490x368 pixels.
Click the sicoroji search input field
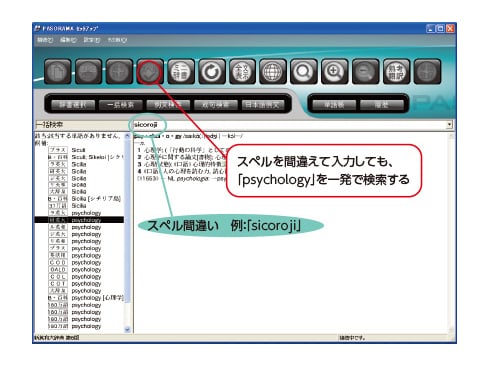tap(288, 125)
